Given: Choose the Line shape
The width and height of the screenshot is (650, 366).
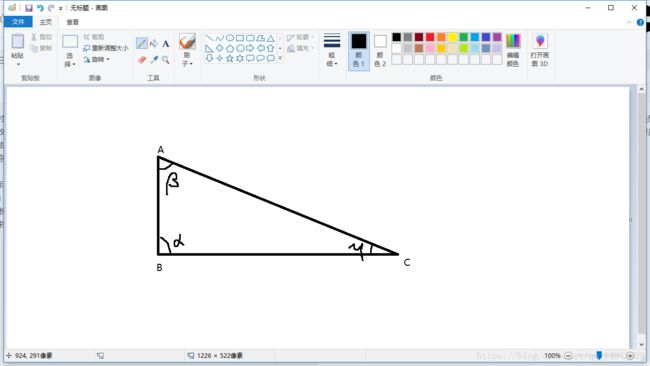Looking at the screenshot, I should [x=209, y=38].
